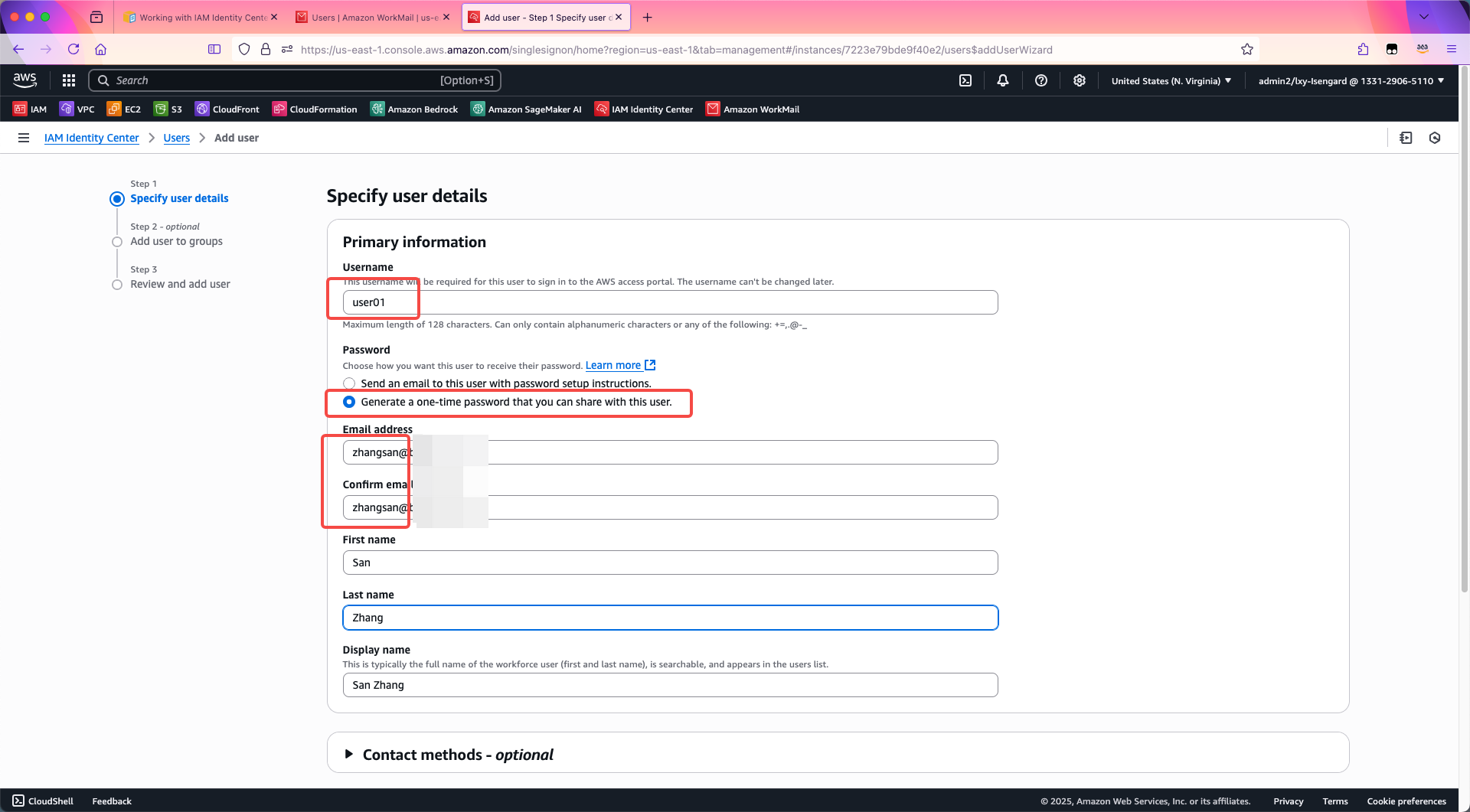This screenshot has height=812, width=1470.
Task: Select generate one-time password option
Action: (x=349, y=402)
